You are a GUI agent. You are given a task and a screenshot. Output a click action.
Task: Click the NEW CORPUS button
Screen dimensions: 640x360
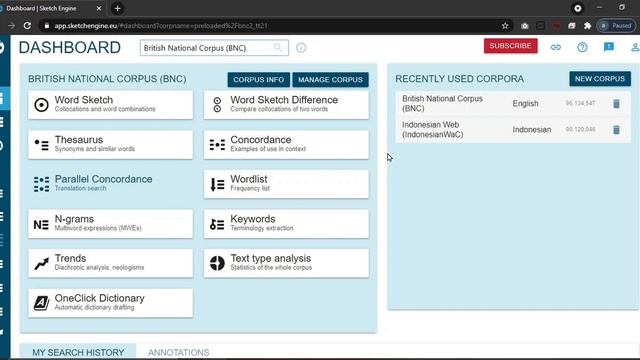[x=600, y=79]
